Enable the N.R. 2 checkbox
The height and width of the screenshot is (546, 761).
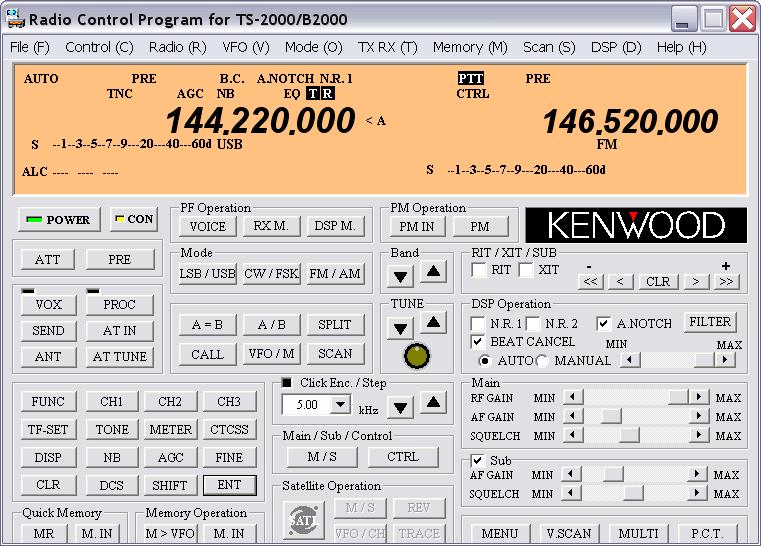point(533,324)
